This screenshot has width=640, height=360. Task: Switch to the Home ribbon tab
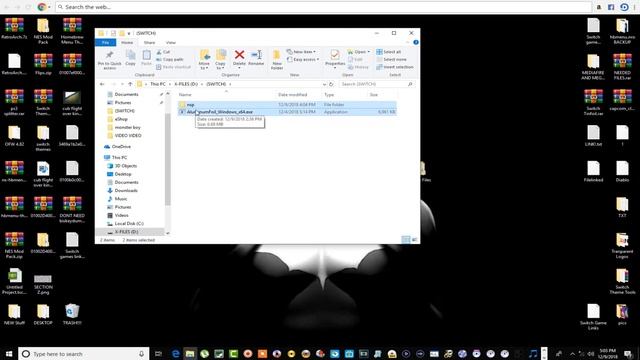point(127,42)
